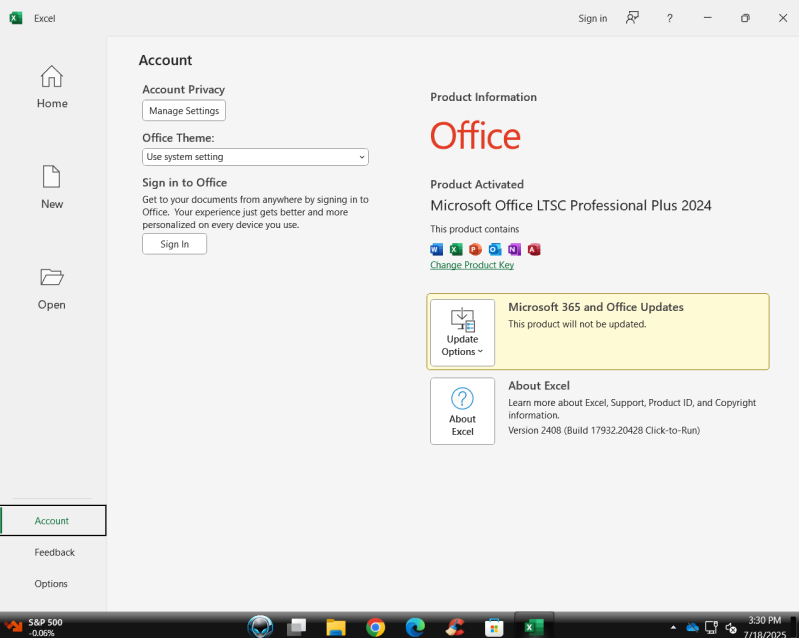This screenshot has width=799, height=638.
Task: Click the display network tray icon
Action: pos(711,627)
